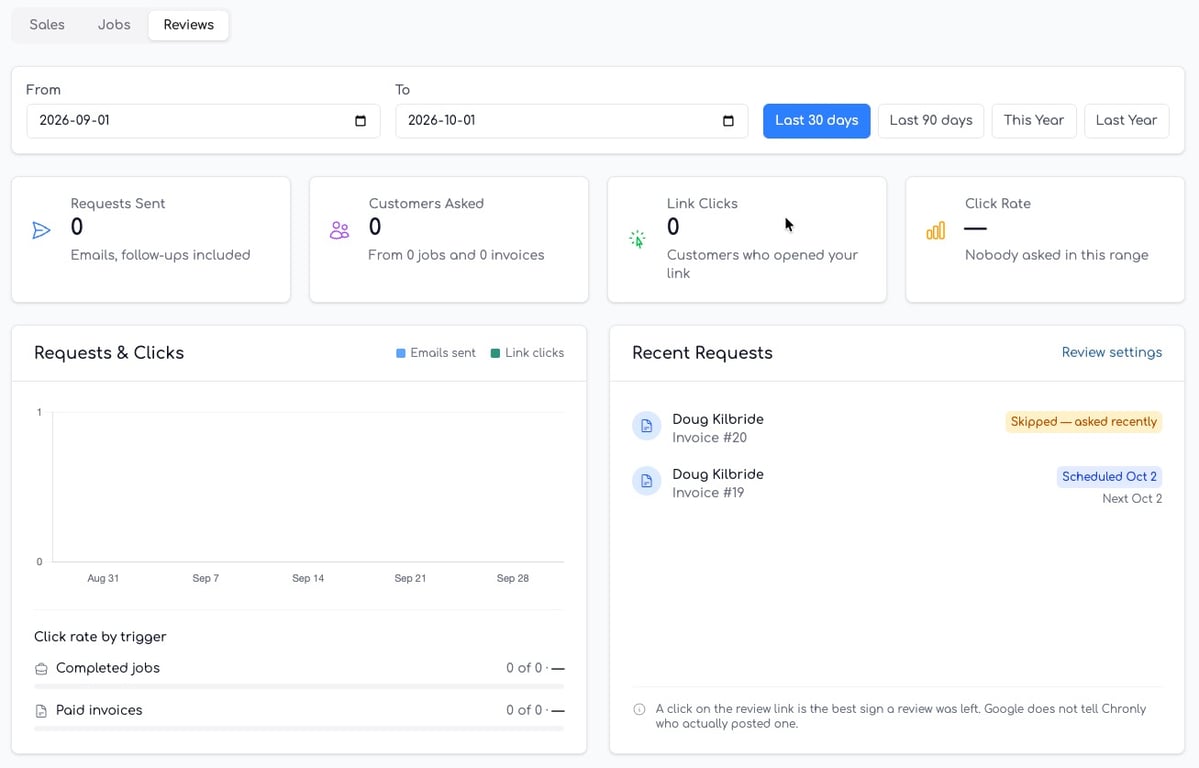Click the Customers Asked people icon
This screenshot has height=768, width=1199.
click(340, 230)
